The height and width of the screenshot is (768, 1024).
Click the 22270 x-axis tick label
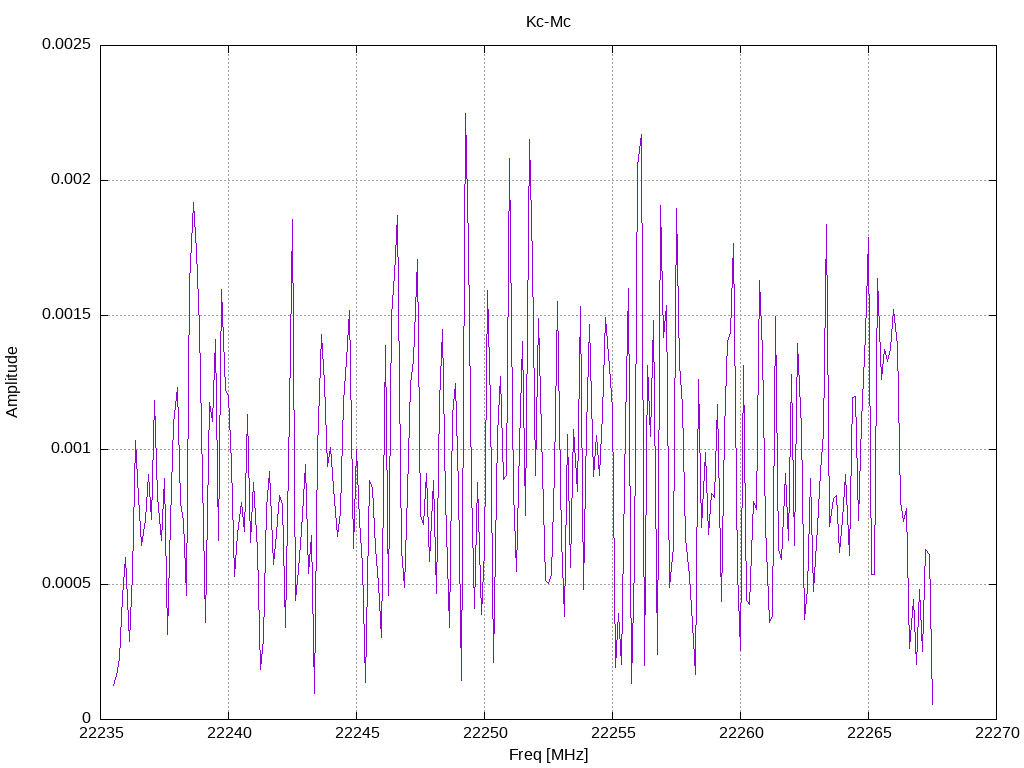(997, 733)
